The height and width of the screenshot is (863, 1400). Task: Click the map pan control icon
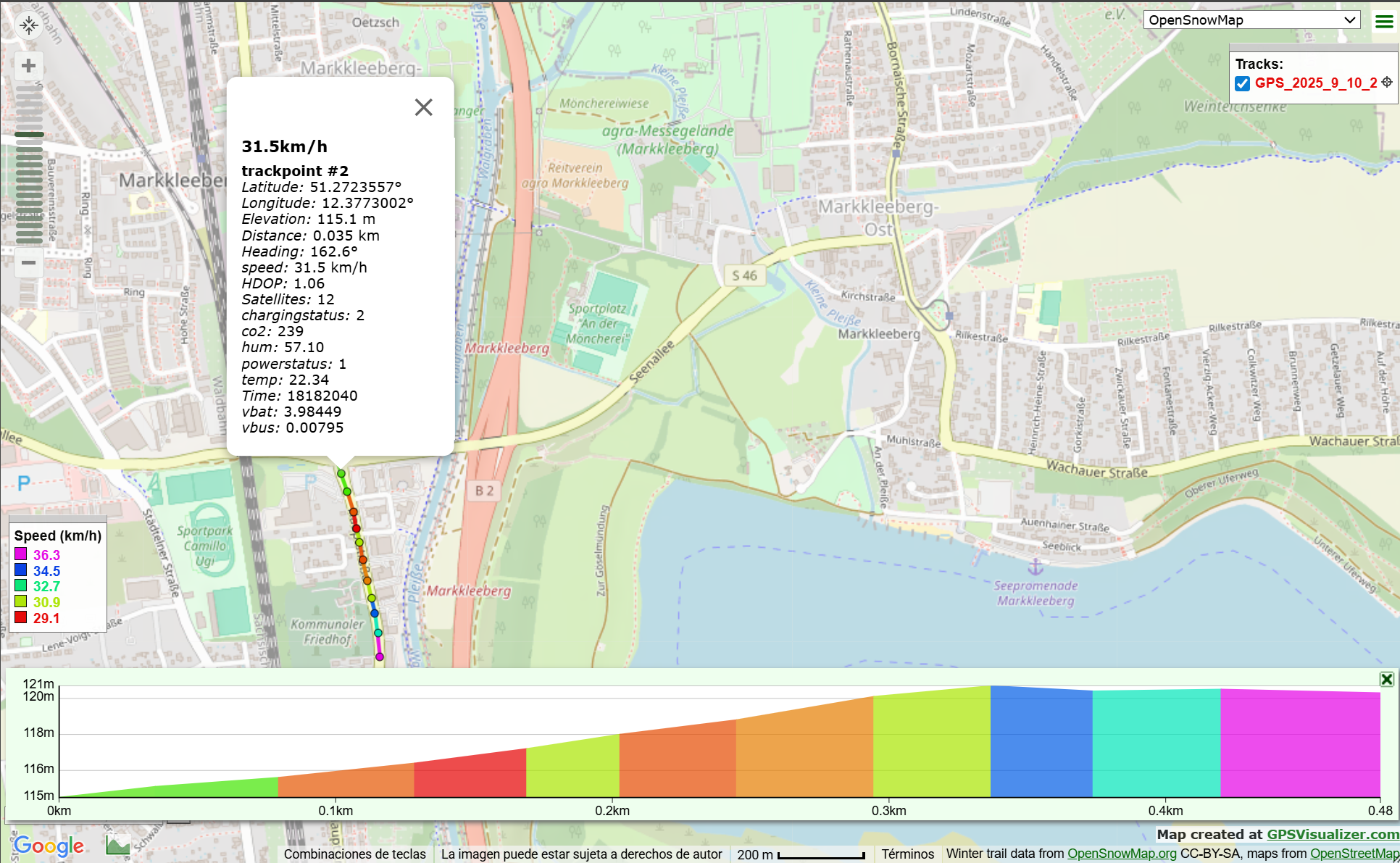coord(29,25)
